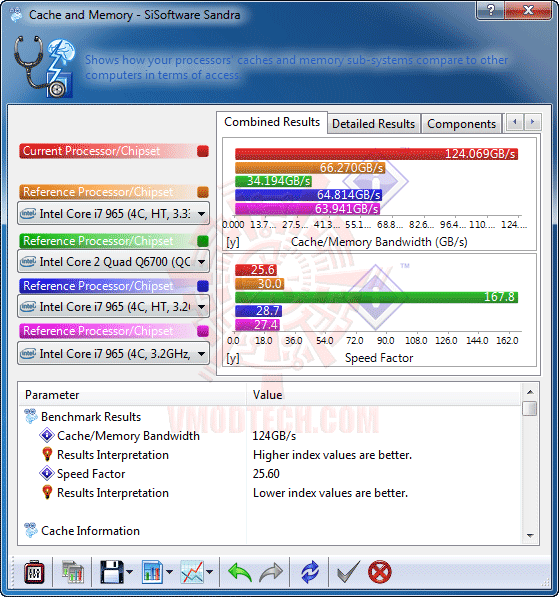
Task: Click the grey Forward arrow
Action: [x=271, y=572]
